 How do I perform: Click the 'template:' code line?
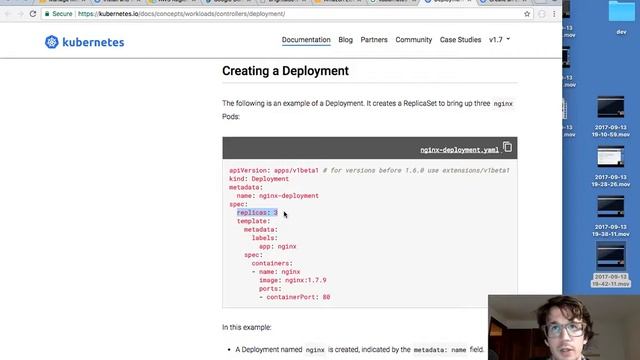(253, 221)
